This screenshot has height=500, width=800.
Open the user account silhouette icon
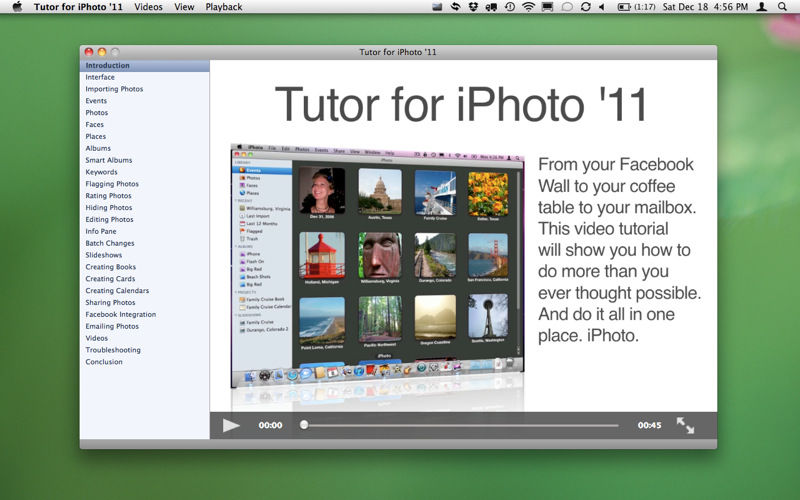762,7
